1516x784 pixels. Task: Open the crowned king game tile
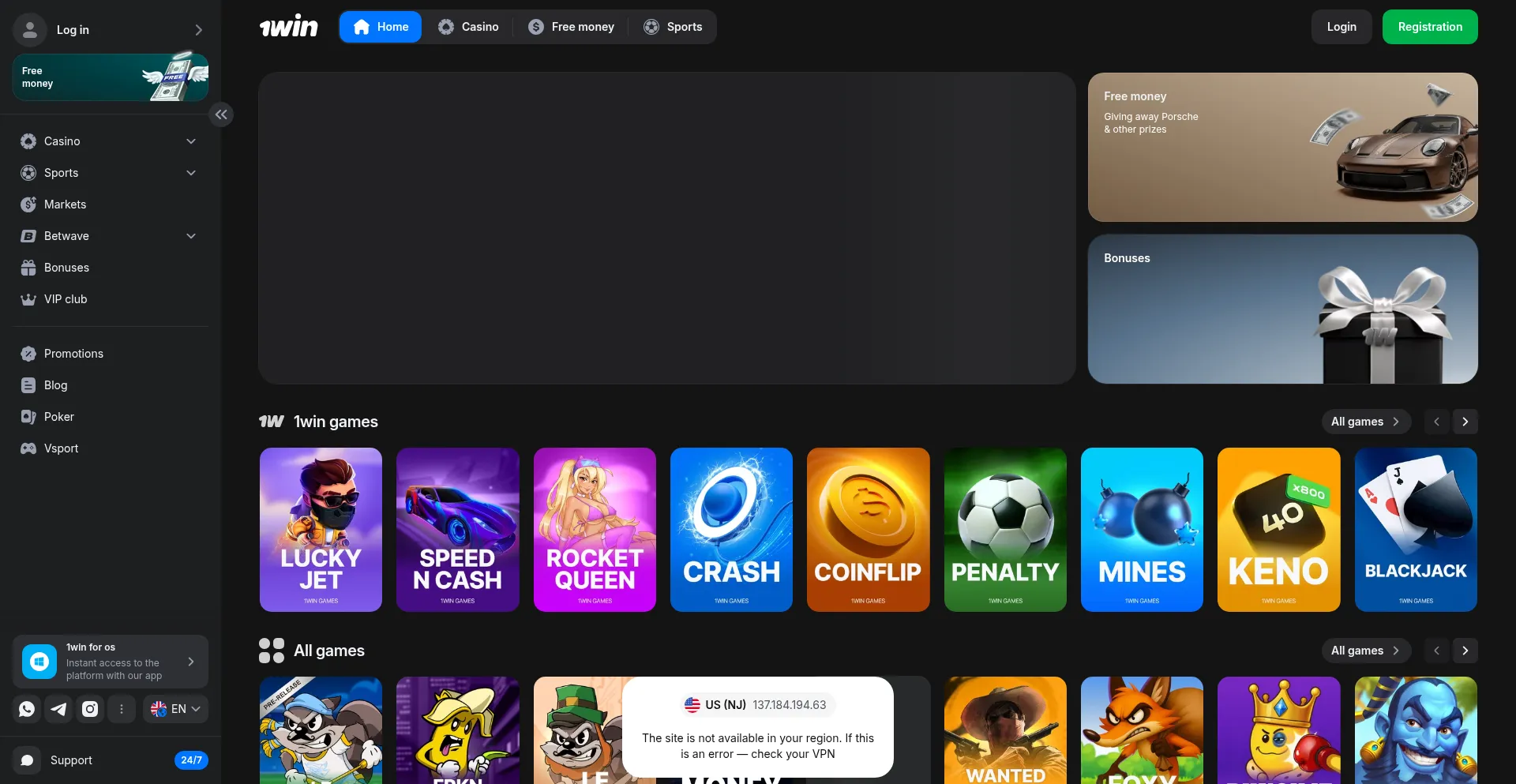click(1279, 730)
